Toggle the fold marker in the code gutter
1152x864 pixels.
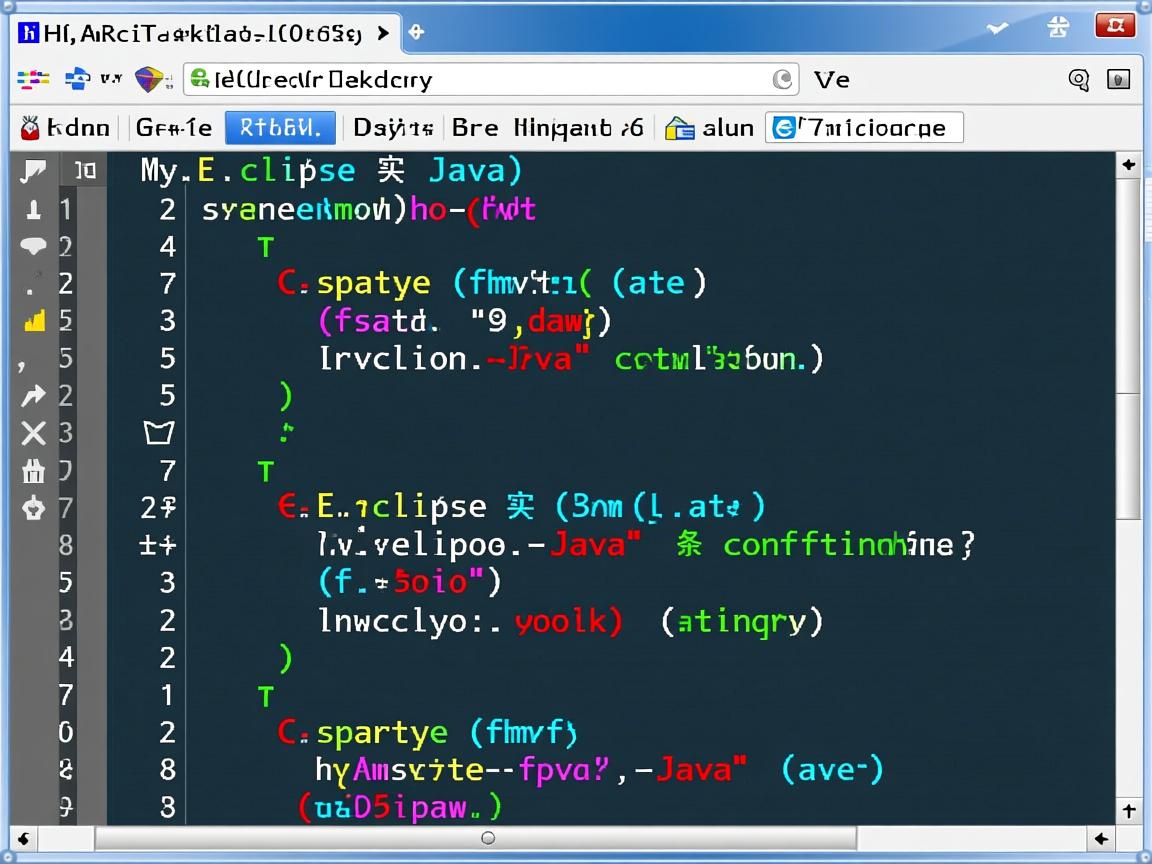(159, 433)
